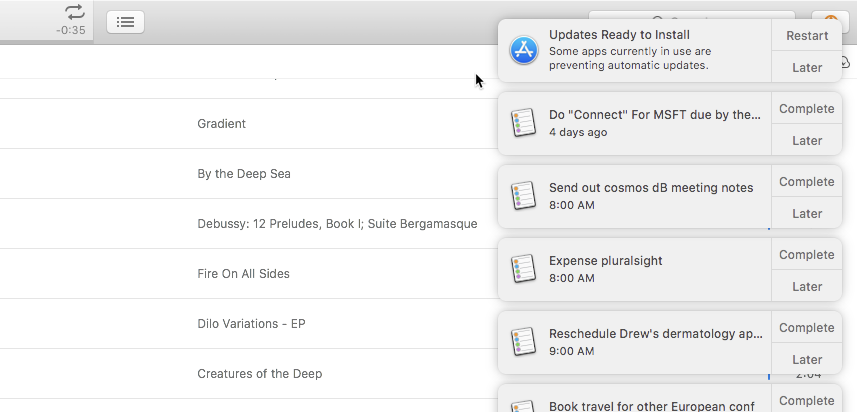Image resolution: width=857 pixels, height=412 pixels.
Task: Complete the Book travel for European conf reminder
Action: tap(807, 400)
